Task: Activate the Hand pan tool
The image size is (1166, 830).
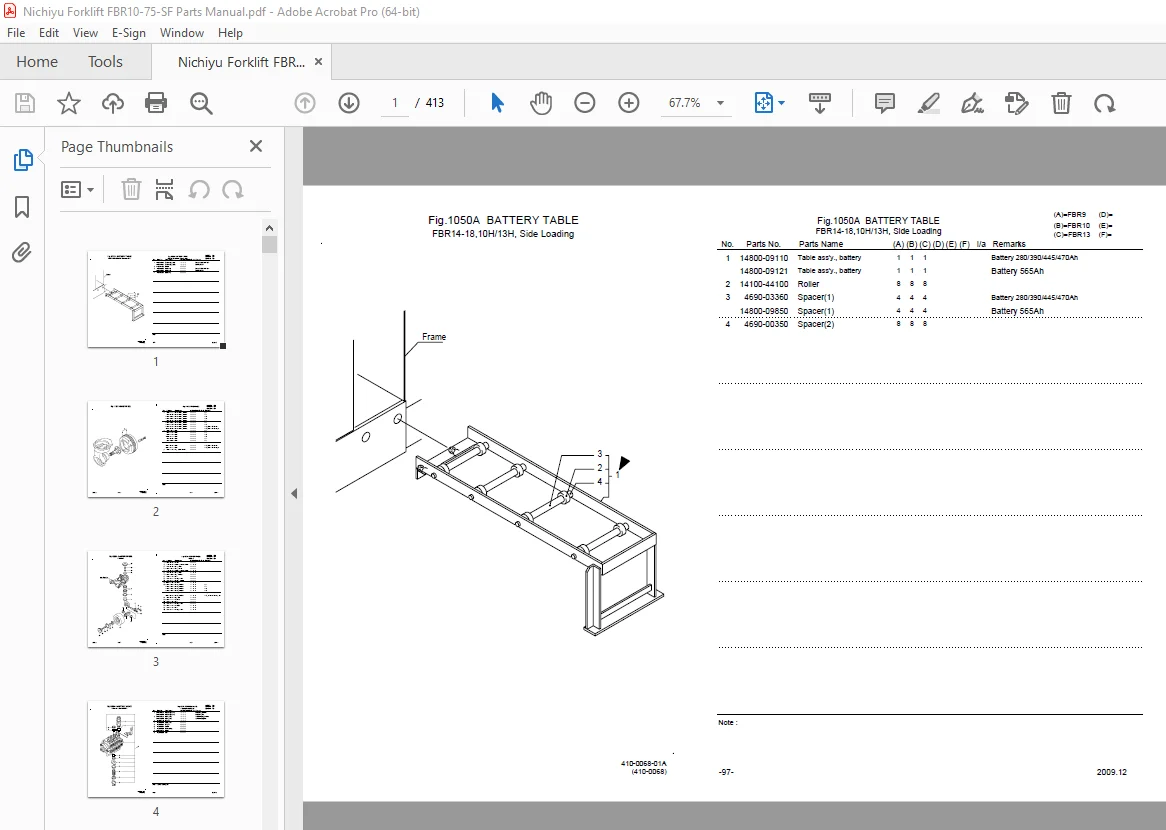Action: 541,103
